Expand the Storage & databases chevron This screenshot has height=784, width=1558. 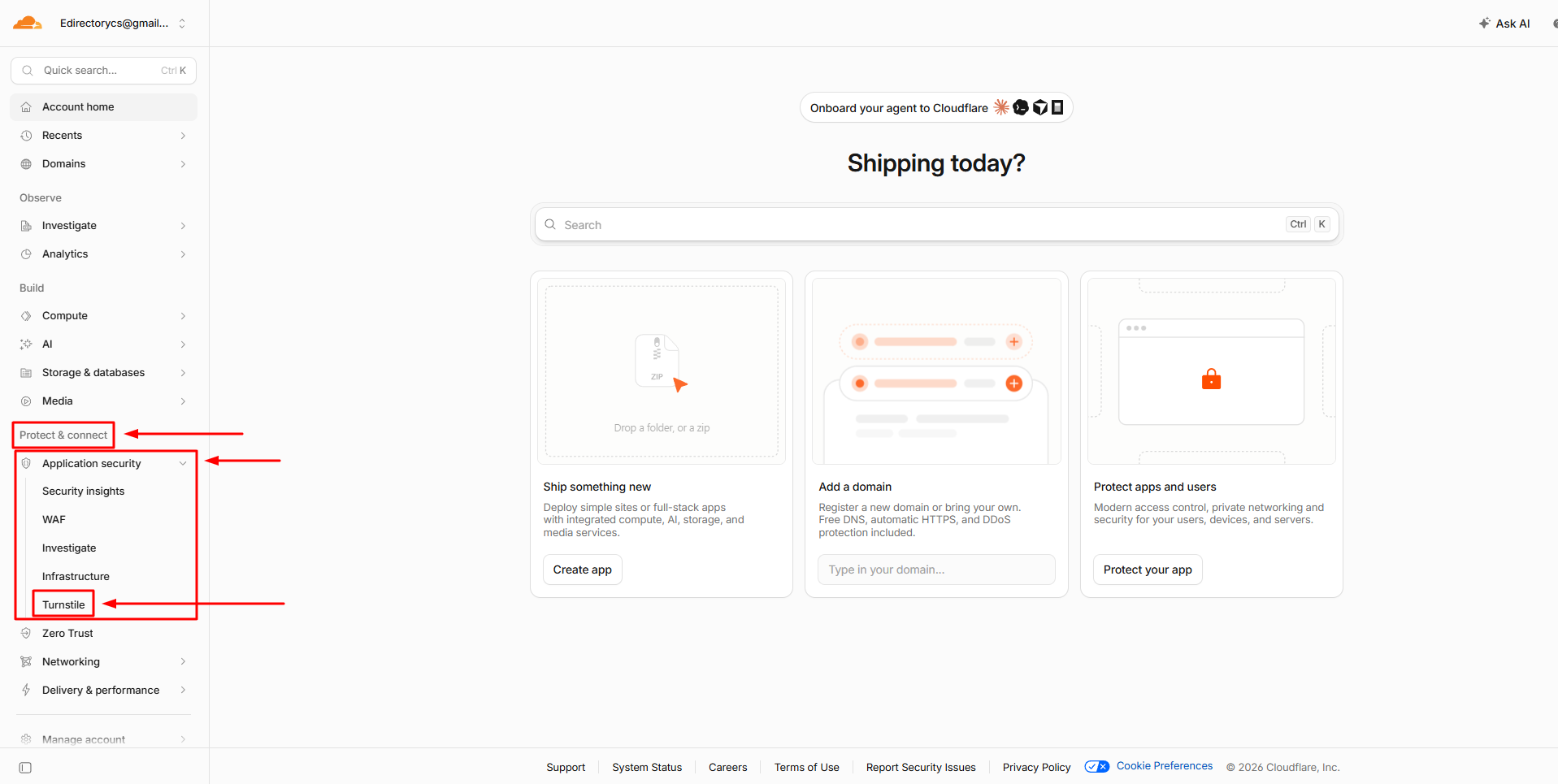pyautogui.click(x=183, y=373)
